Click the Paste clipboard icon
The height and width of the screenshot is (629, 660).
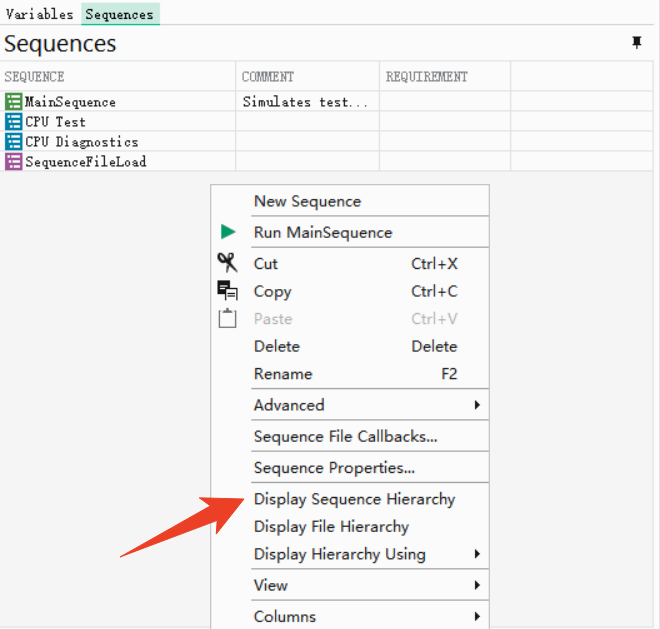[227, 318]
